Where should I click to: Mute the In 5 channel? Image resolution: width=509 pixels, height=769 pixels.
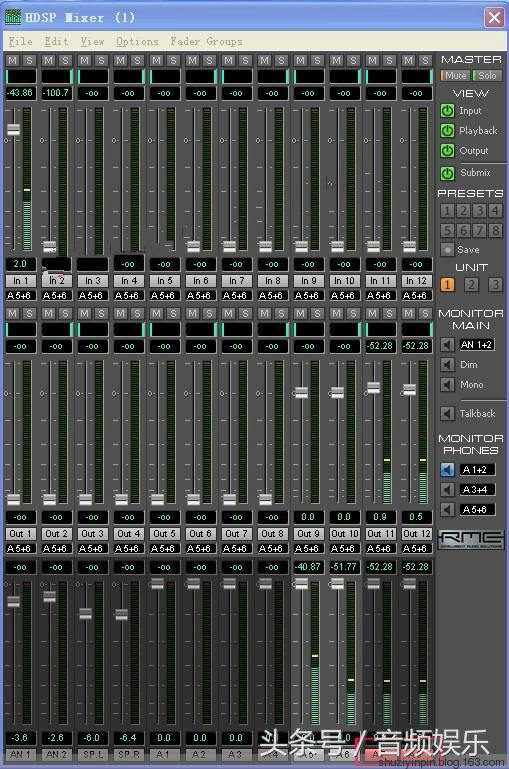[x=156, y=60]
